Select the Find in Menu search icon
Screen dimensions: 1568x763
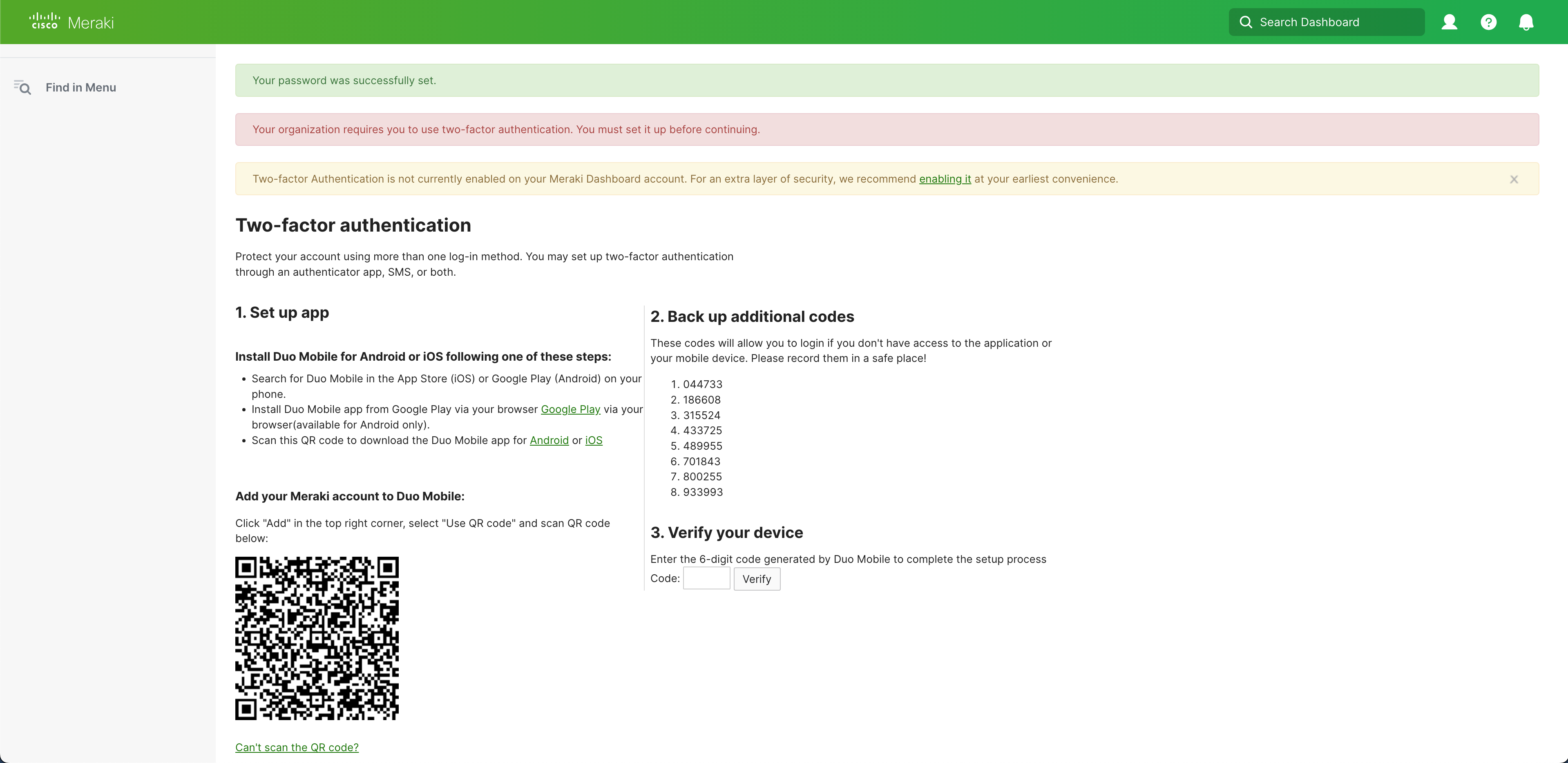[x=22, y=88]
